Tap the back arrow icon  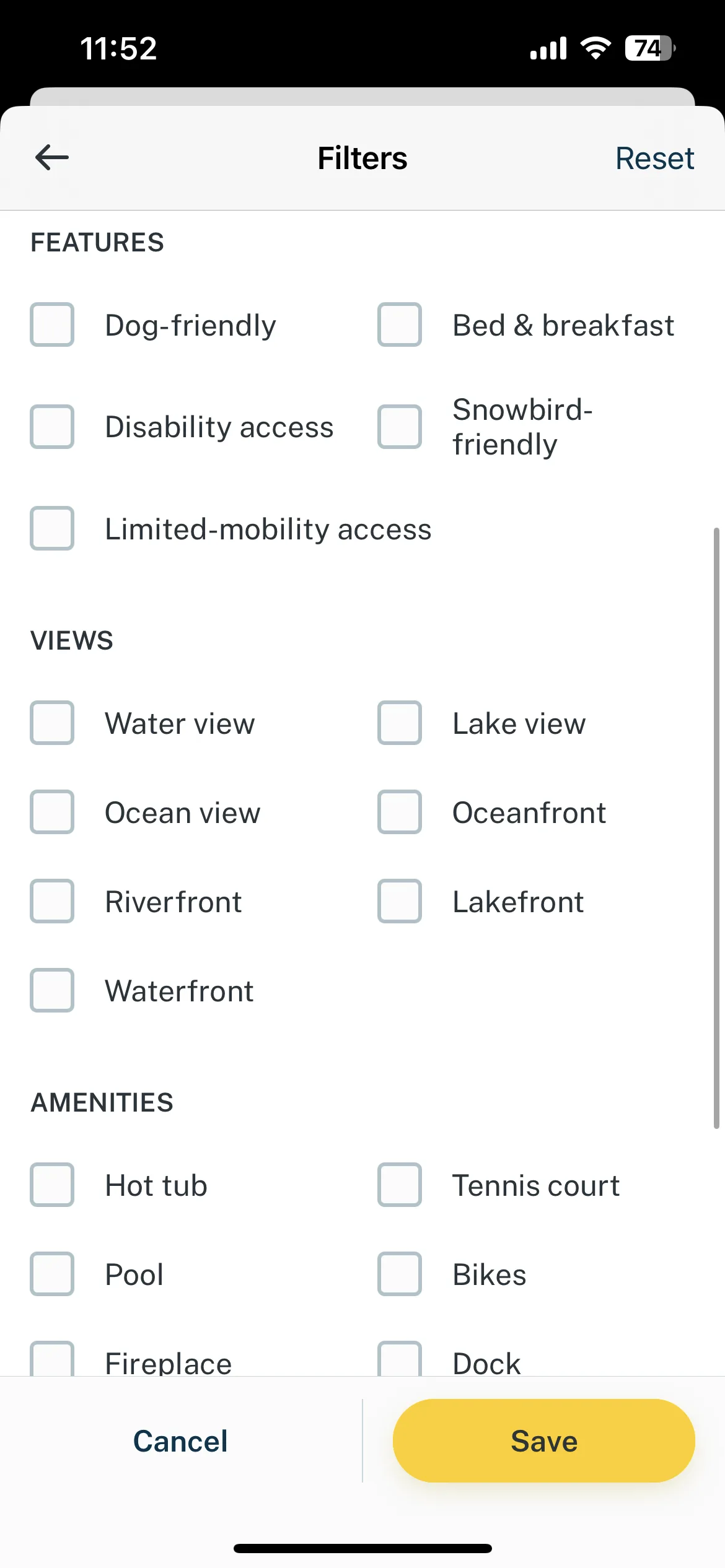(52, 157)
